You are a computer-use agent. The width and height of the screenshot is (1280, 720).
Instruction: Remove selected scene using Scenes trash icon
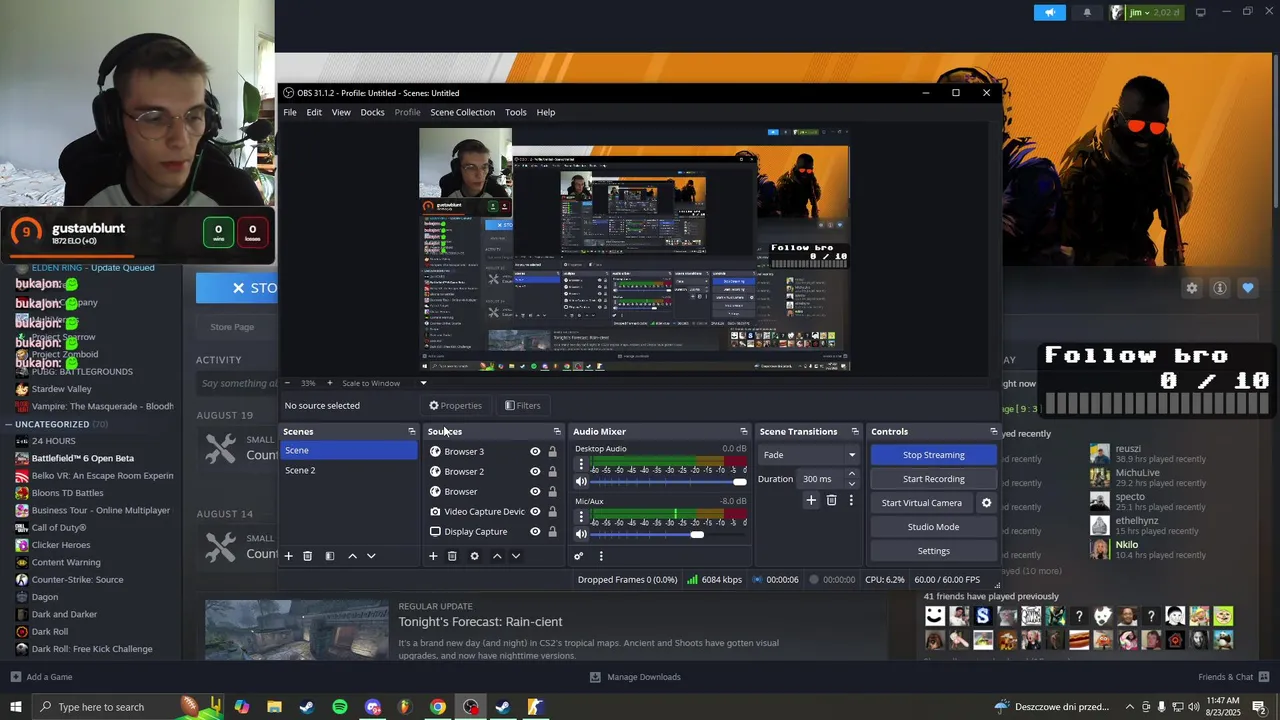(x=308, y=556)
